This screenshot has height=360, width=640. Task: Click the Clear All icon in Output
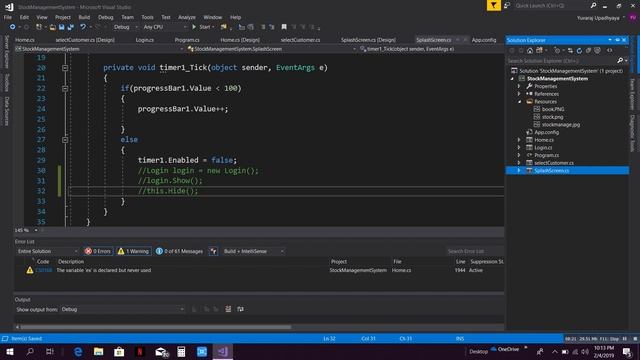(x=228, y=309)
